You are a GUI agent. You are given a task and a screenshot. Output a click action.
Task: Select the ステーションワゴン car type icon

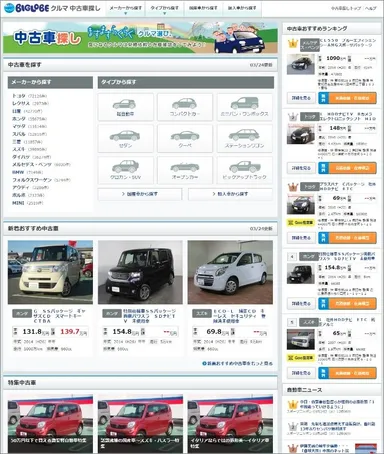click(x=244, y=139)
